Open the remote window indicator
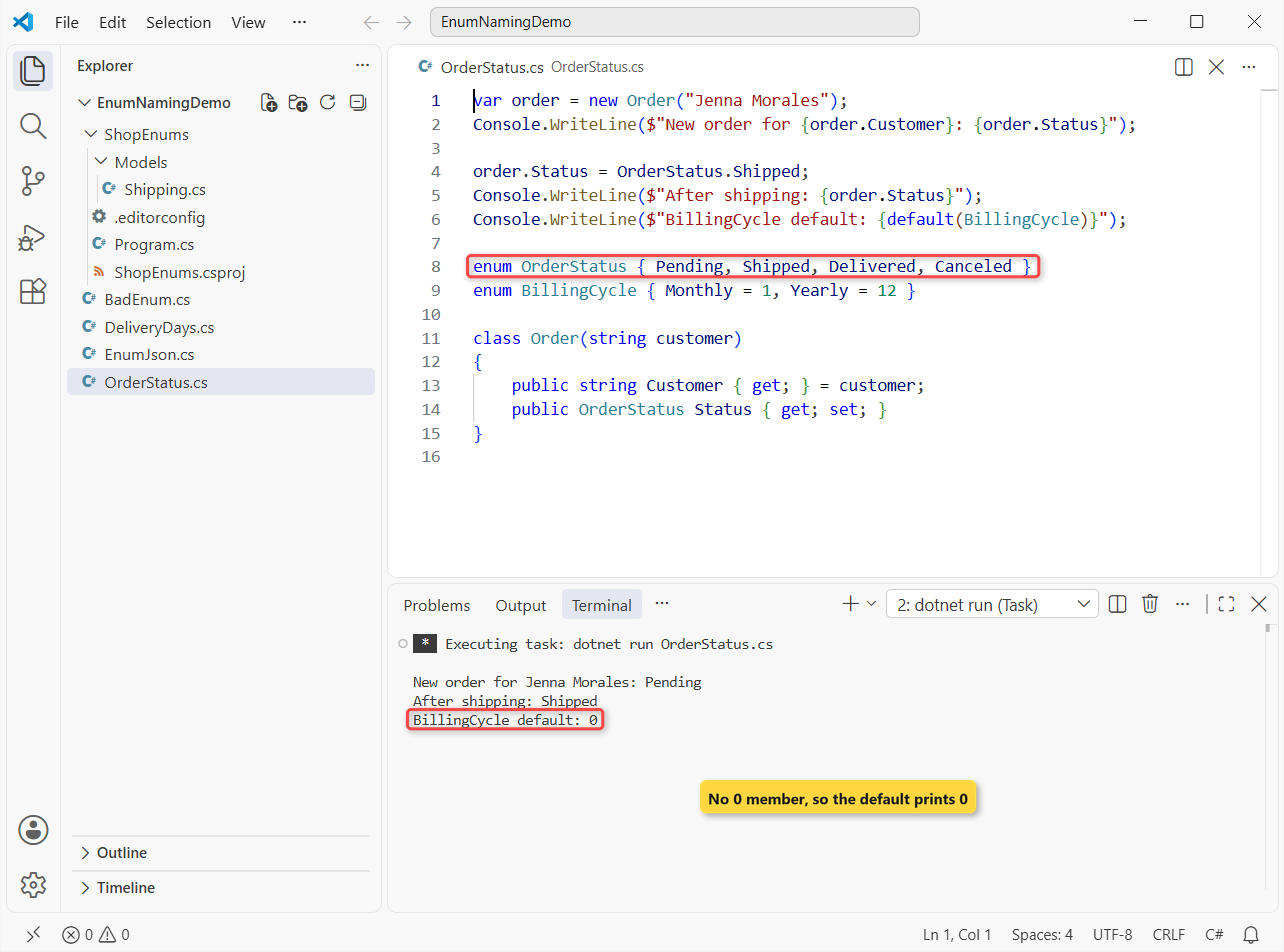This screenshot has height=952, width=1284. click(x=33, y=935)
